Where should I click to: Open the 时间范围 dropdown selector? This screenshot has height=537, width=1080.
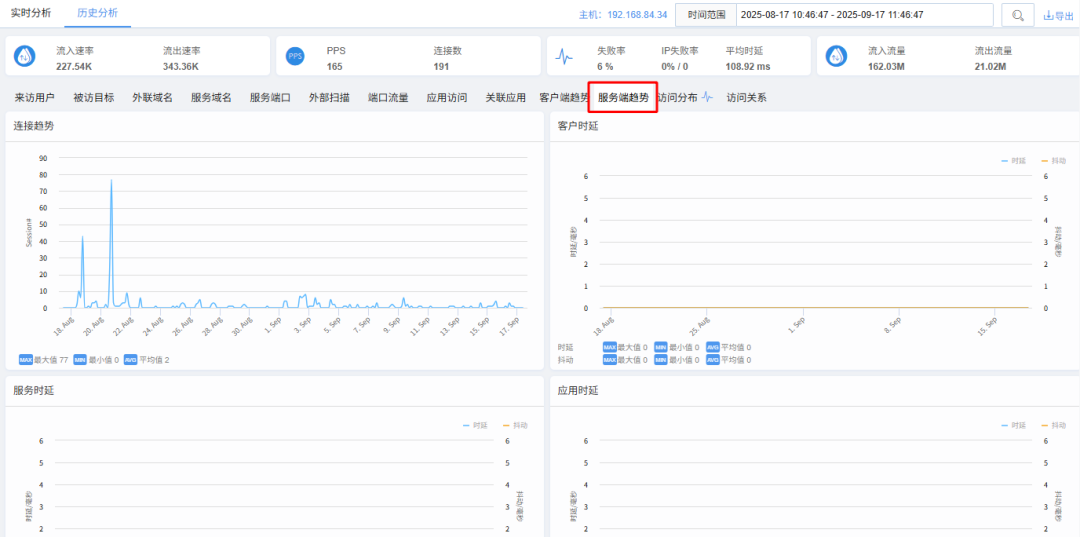click(x=706, y=15)
